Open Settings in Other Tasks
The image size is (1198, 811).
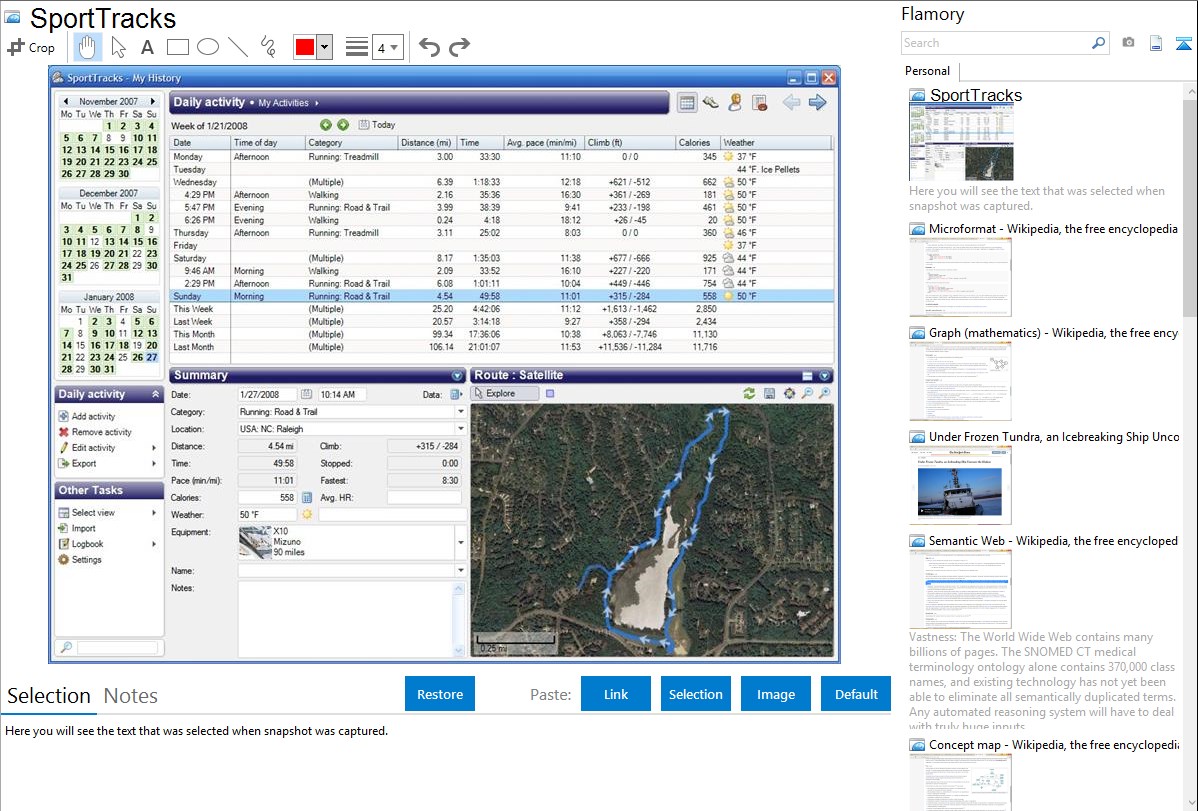coord(79,560)
